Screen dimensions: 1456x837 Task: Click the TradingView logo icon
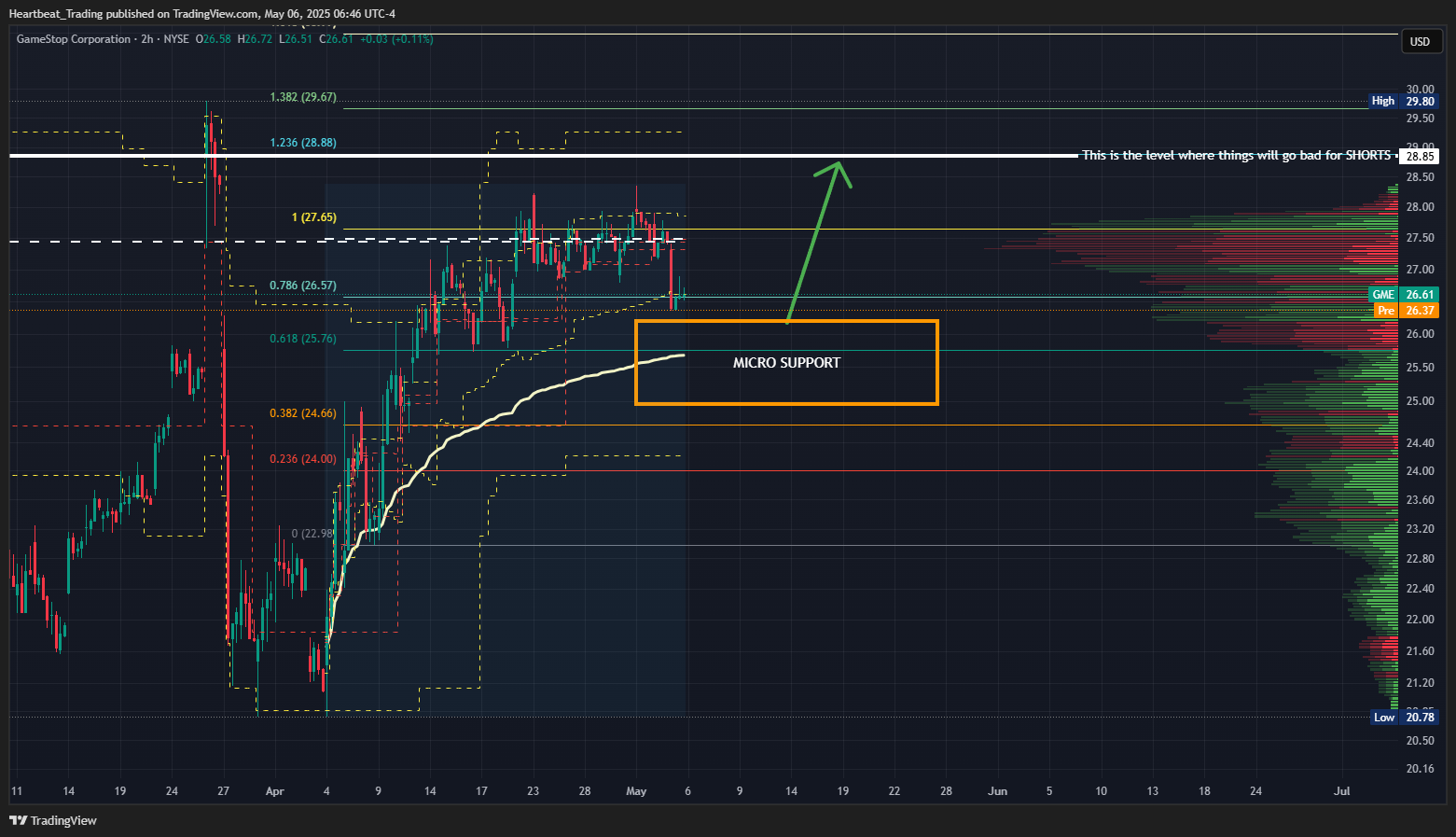point(18,820)
